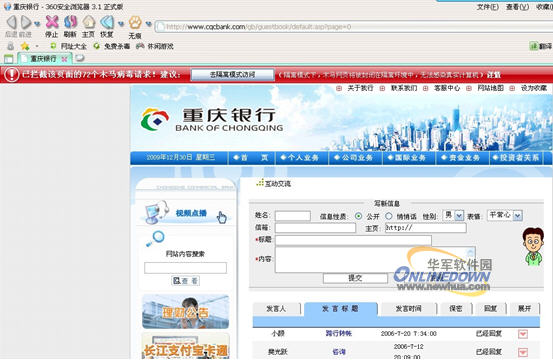Click the 提交 submit button
The width and height of the screenshot is (553, 360).
click(x=355, y=278)
